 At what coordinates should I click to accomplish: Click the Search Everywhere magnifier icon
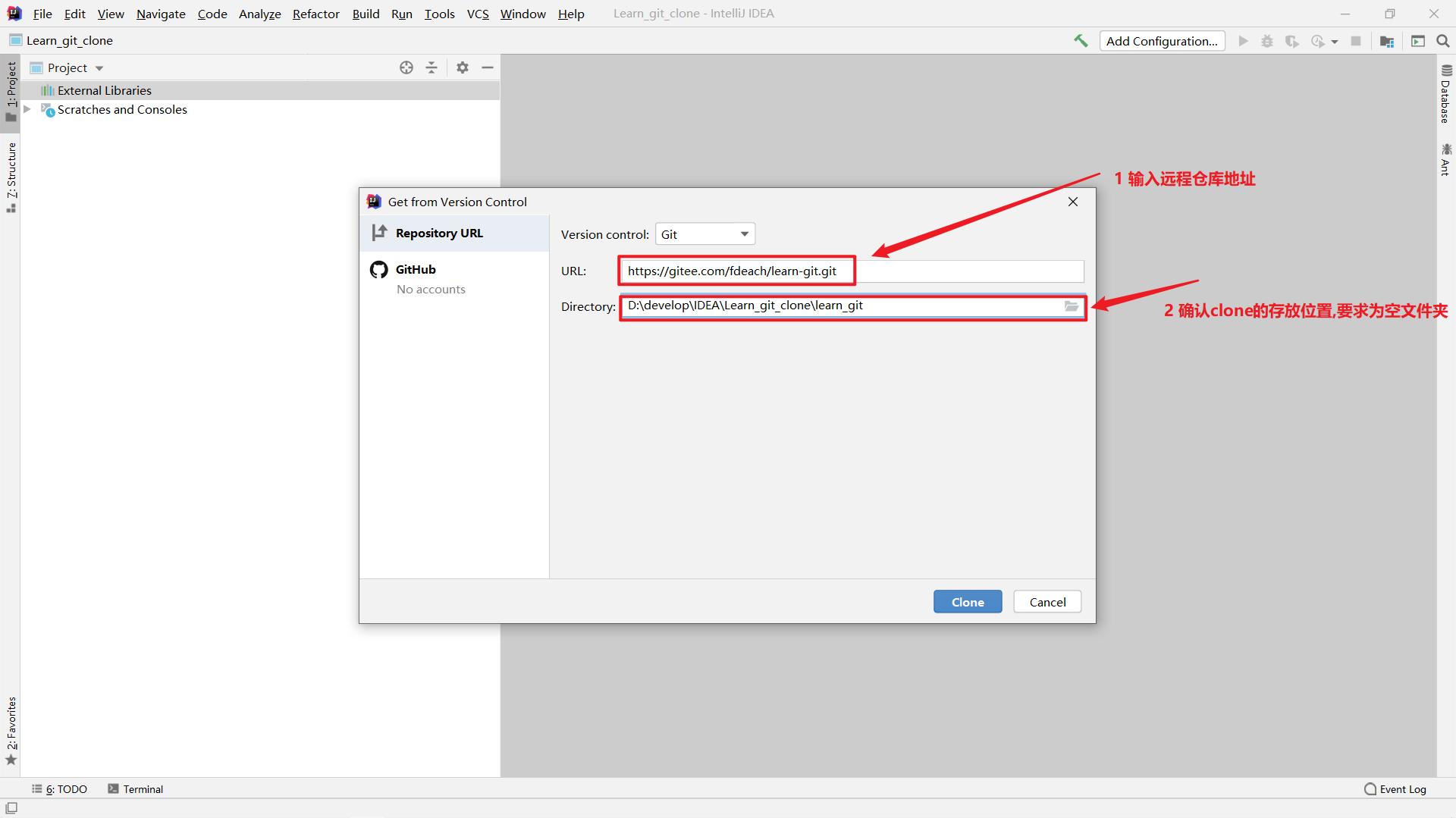pos(1443,41)
